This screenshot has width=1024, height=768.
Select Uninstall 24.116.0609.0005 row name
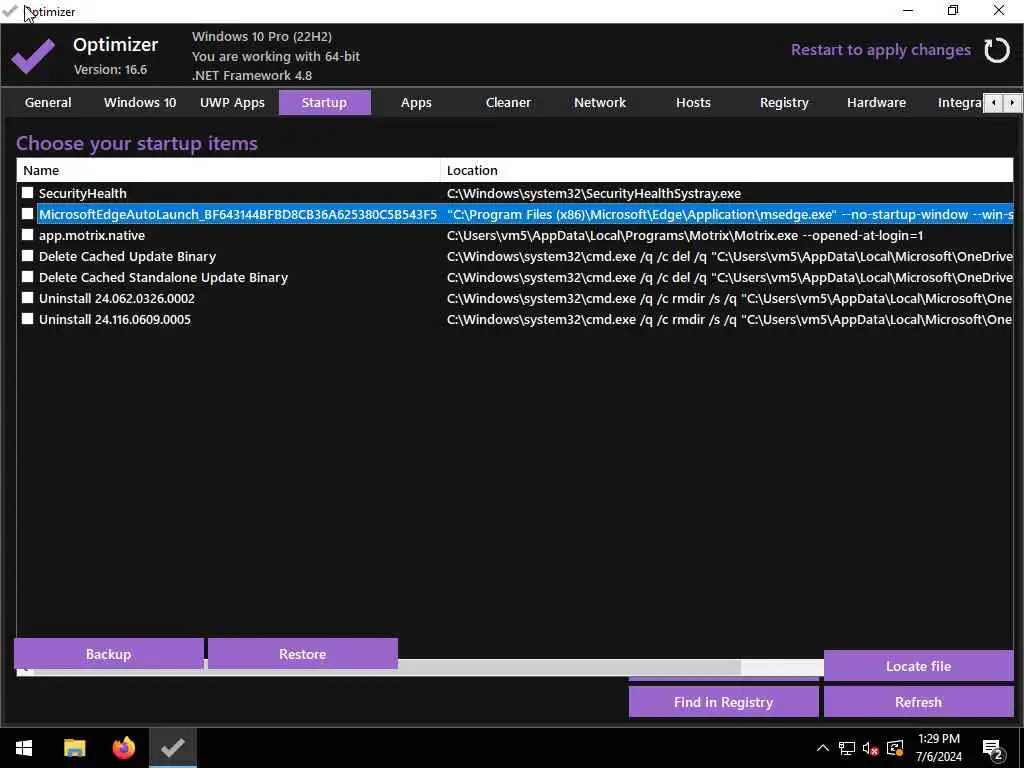(x=115, y=319)
